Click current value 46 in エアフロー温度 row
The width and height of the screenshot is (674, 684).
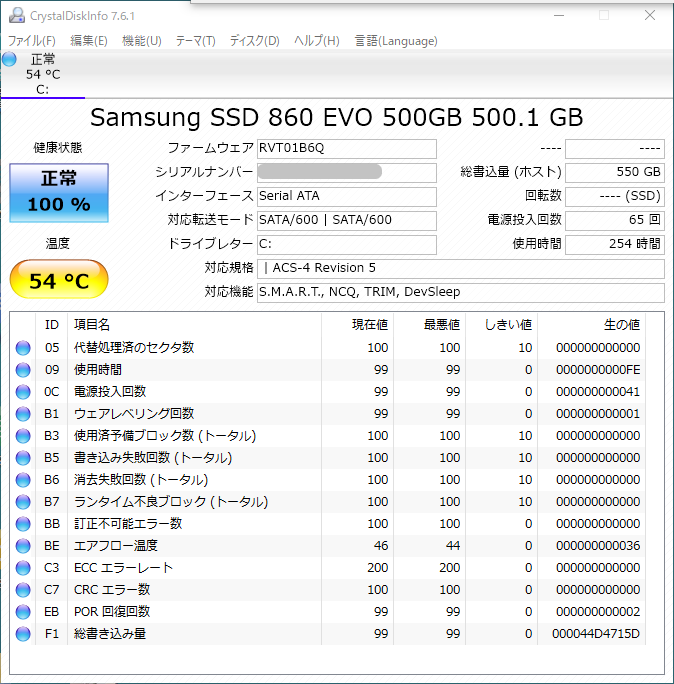click(x=381, y=546)
